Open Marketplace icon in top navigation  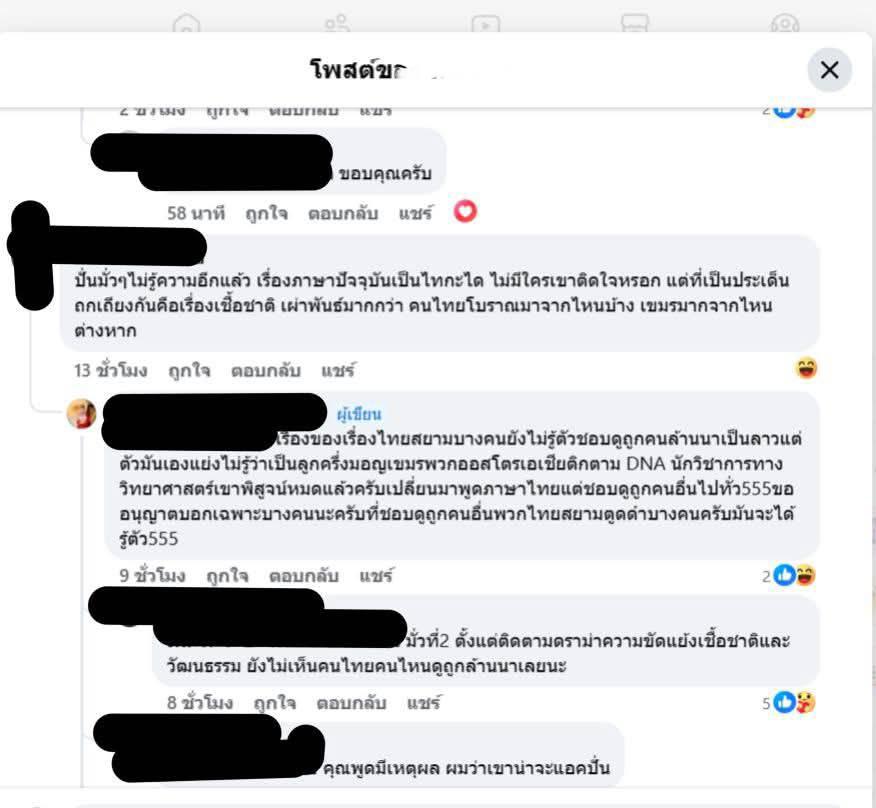[x=635, y=23]
